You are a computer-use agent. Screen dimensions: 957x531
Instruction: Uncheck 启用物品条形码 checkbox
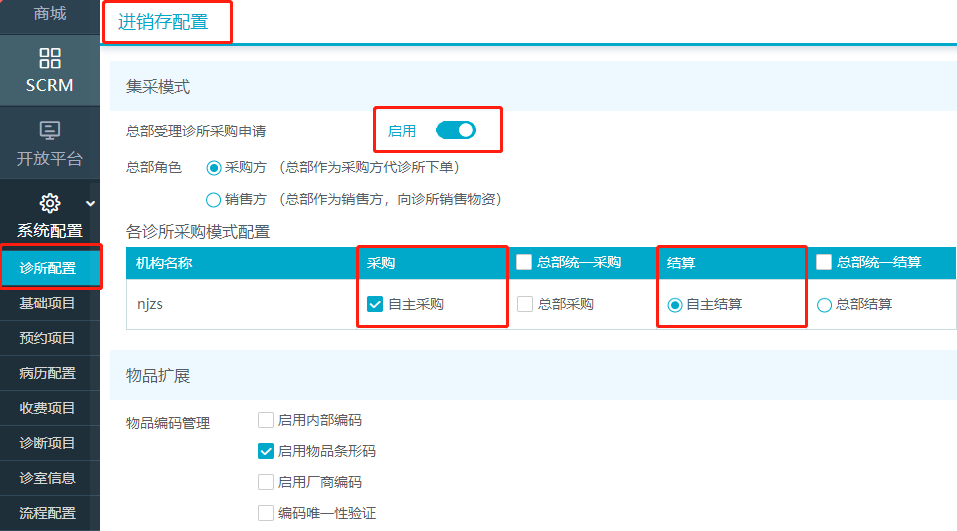click(x=265, y=451)
